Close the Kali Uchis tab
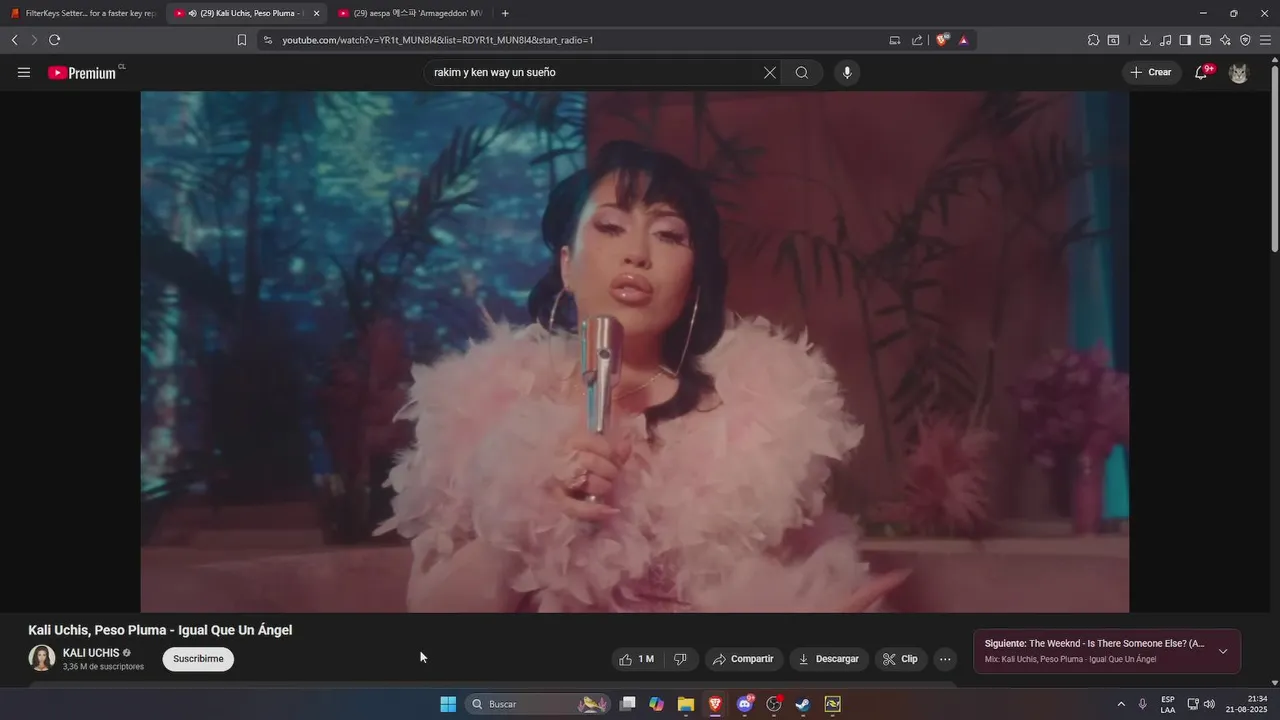The width and height of the screenshot is (1280, 720). click(x=317, y=13)
